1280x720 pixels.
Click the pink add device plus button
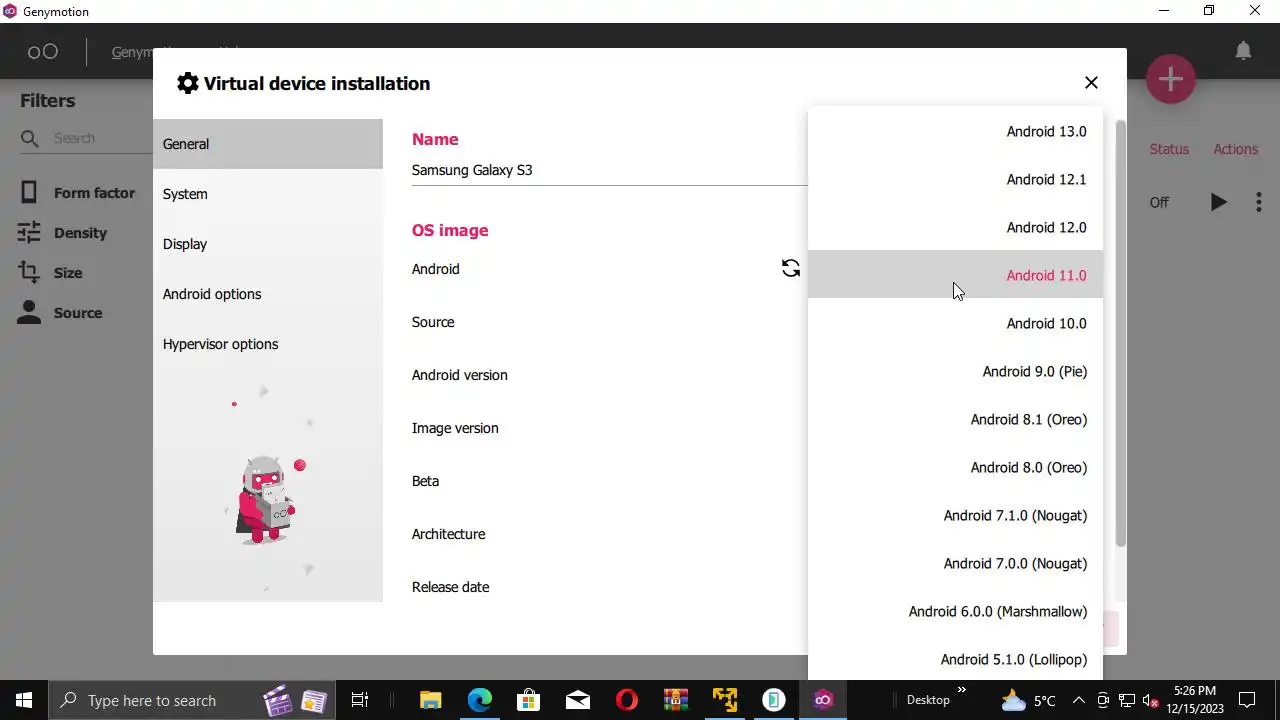click(1171, 79)
